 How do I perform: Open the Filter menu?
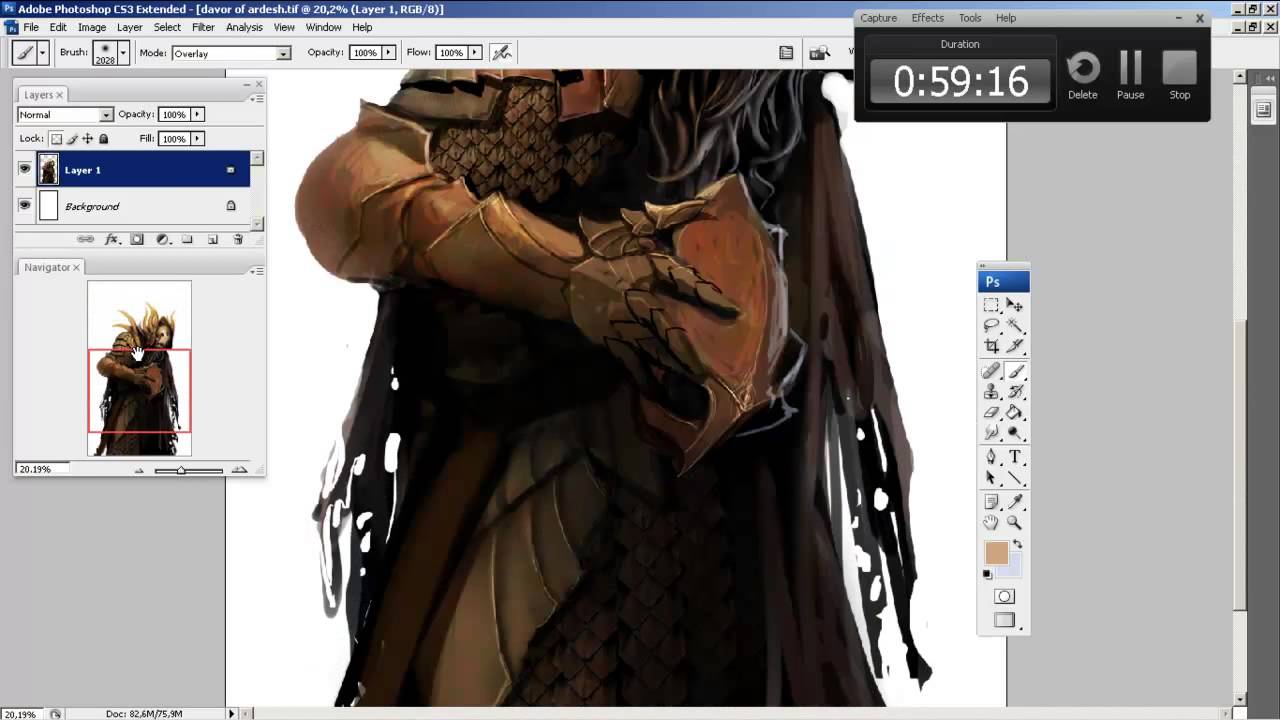click(x=203, y=27)
